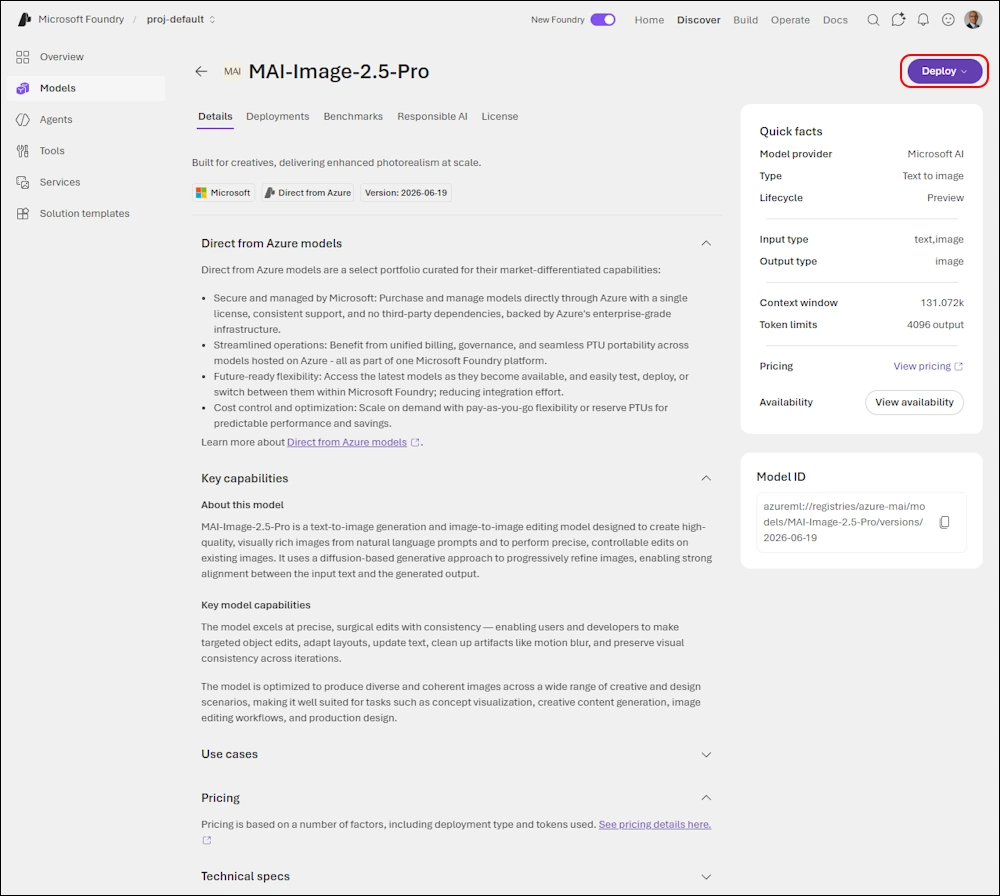Copy the Model ID with copy icon
This screenshot has width=1000, height=896.
[x=945, y=522]
